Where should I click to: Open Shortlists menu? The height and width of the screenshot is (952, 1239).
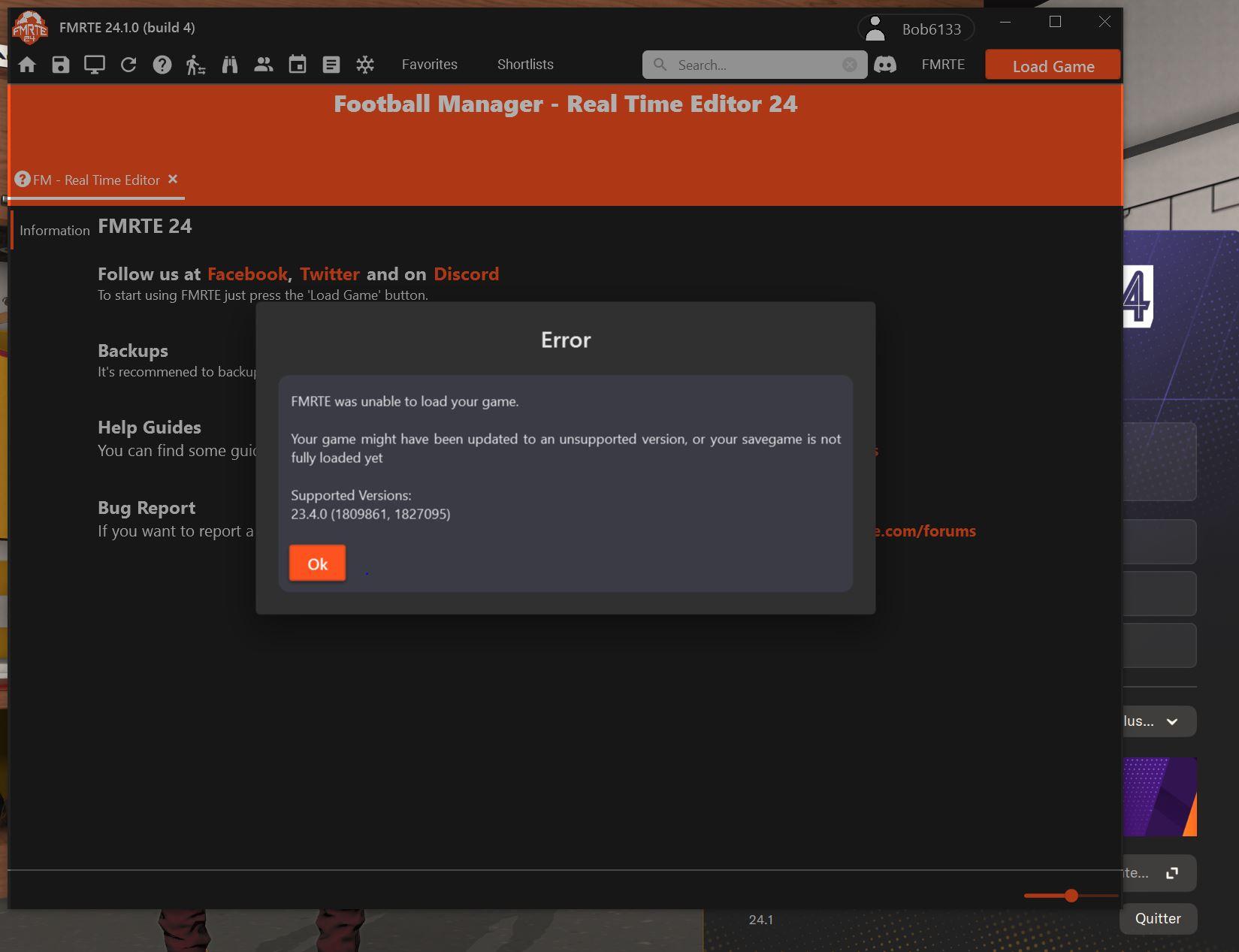tap(525, 65)
